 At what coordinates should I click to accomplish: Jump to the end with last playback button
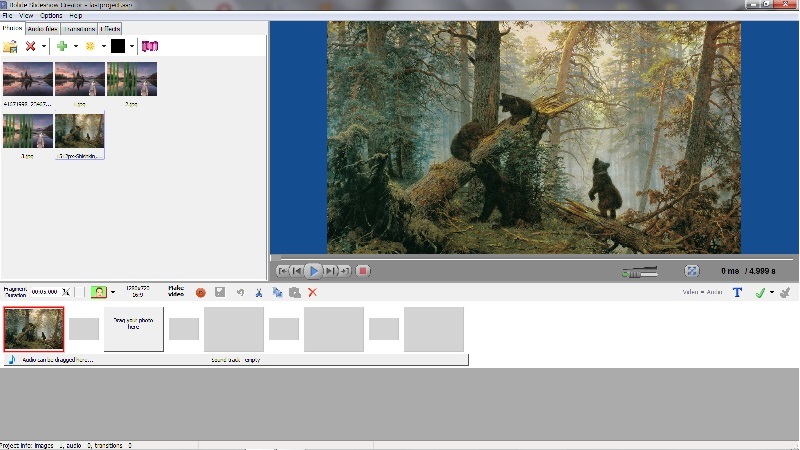(x=345, y=271)
